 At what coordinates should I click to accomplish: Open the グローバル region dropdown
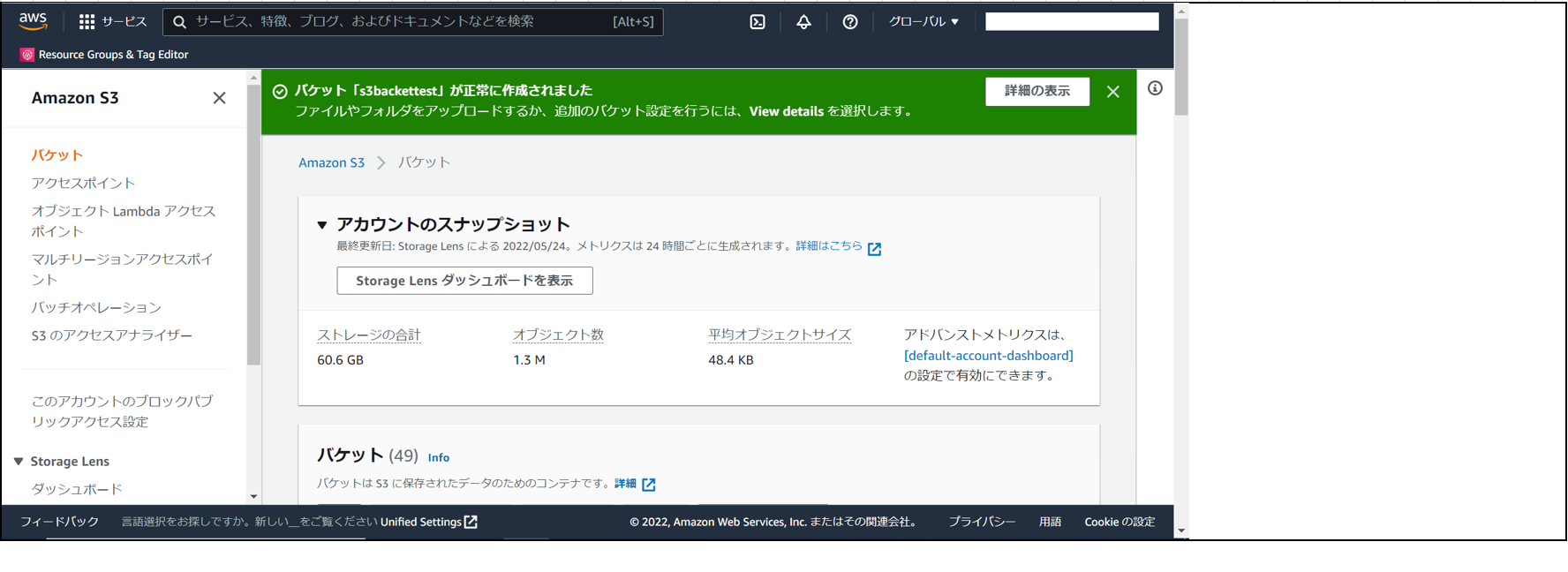(923, 22)
